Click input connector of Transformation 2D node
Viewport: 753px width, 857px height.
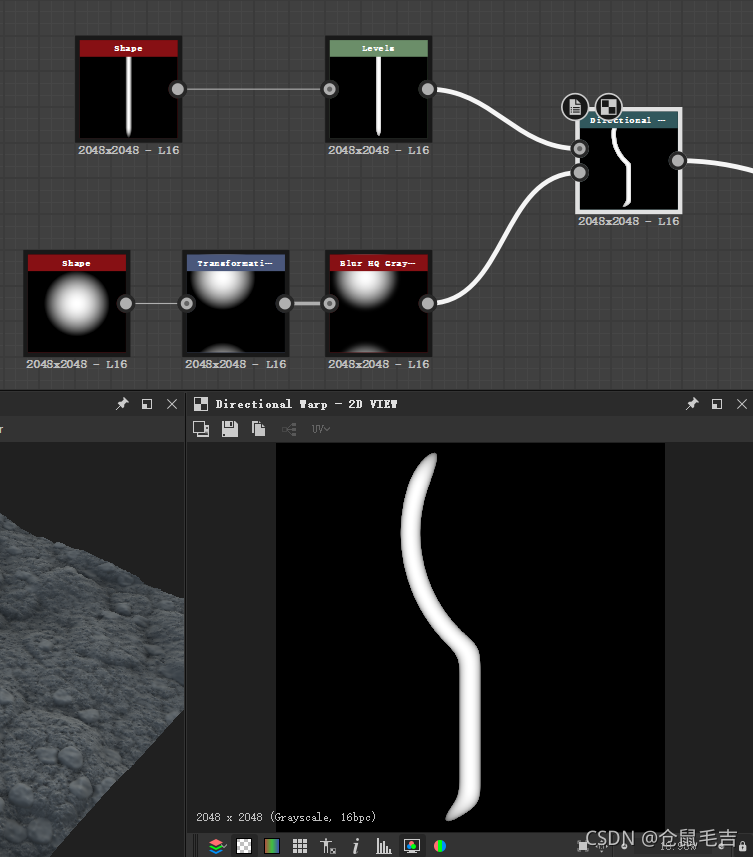click(x=187, y=303)
